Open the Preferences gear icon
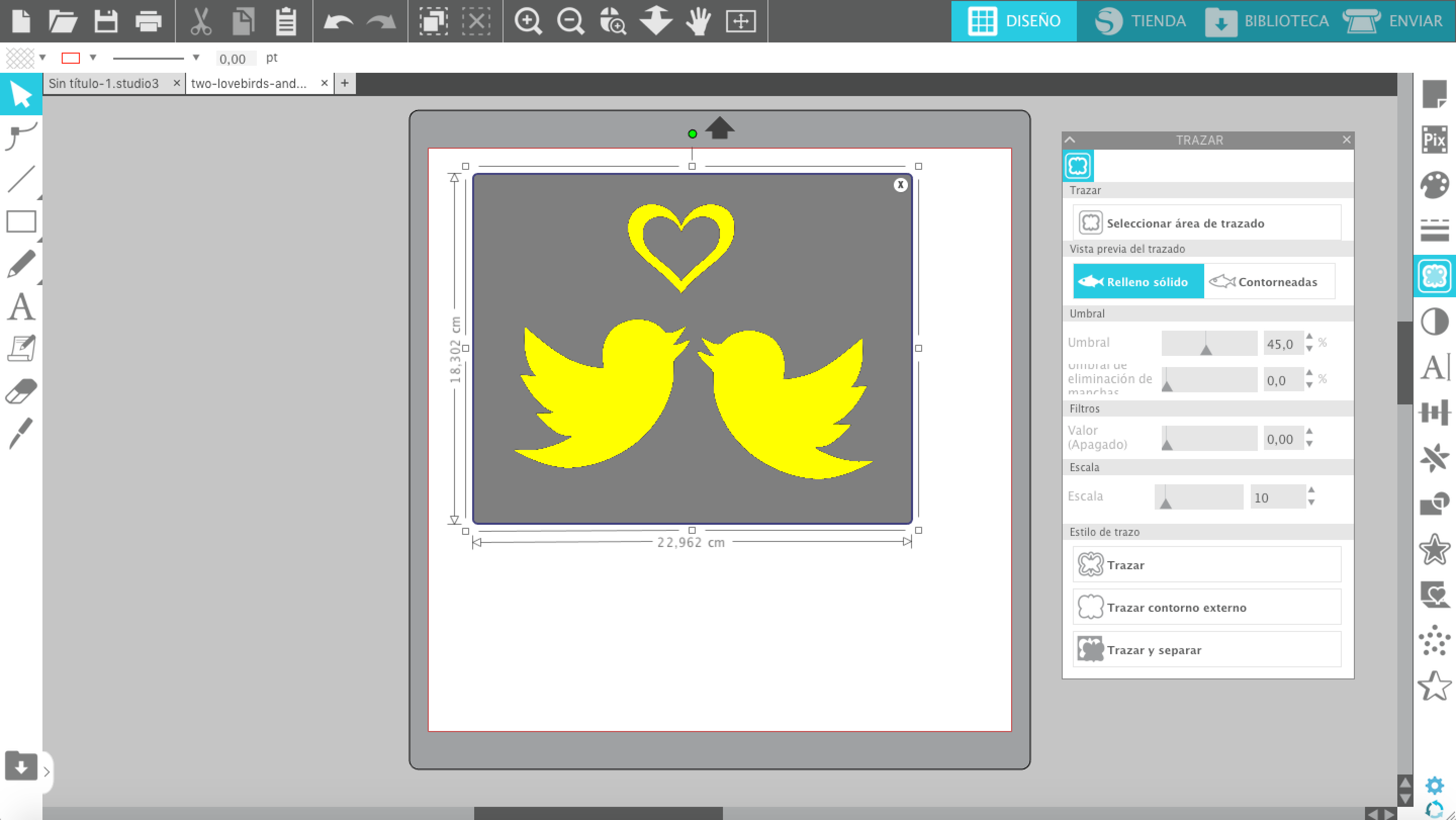The image size is (1456, 820). coord(1435,786)
